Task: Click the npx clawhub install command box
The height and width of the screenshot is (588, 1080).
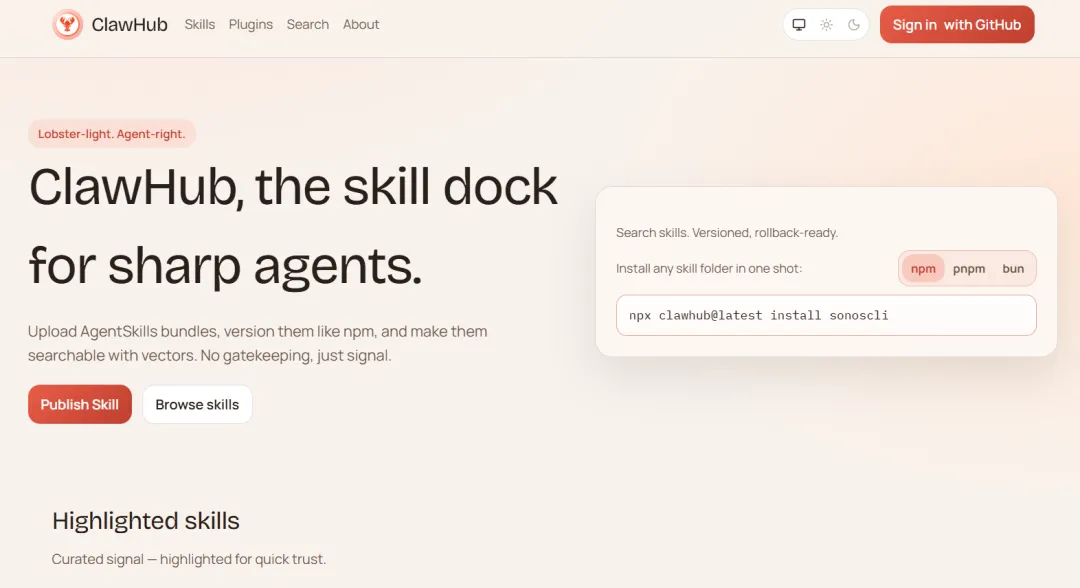Action: [826, 315]
